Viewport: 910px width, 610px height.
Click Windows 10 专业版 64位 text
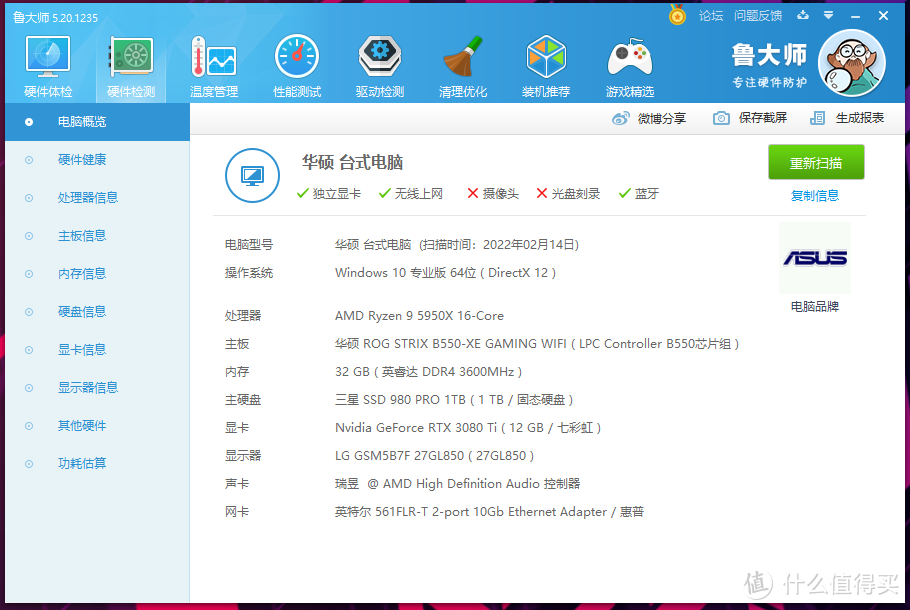[x=445, y=273]
